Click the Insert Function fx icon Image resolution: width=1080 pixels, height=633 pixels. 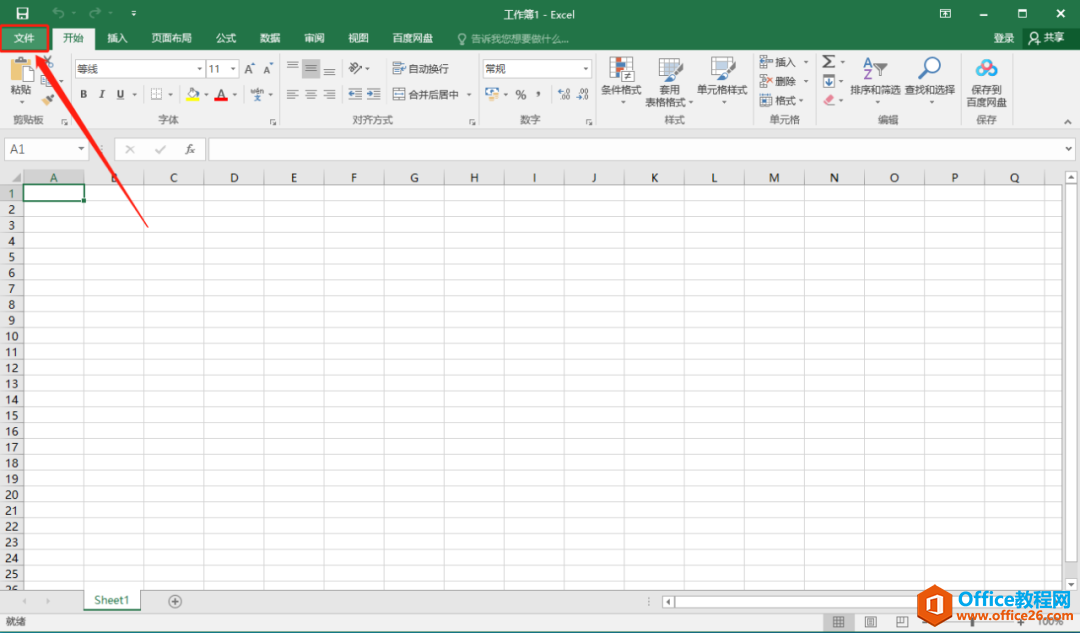[190, 149]
